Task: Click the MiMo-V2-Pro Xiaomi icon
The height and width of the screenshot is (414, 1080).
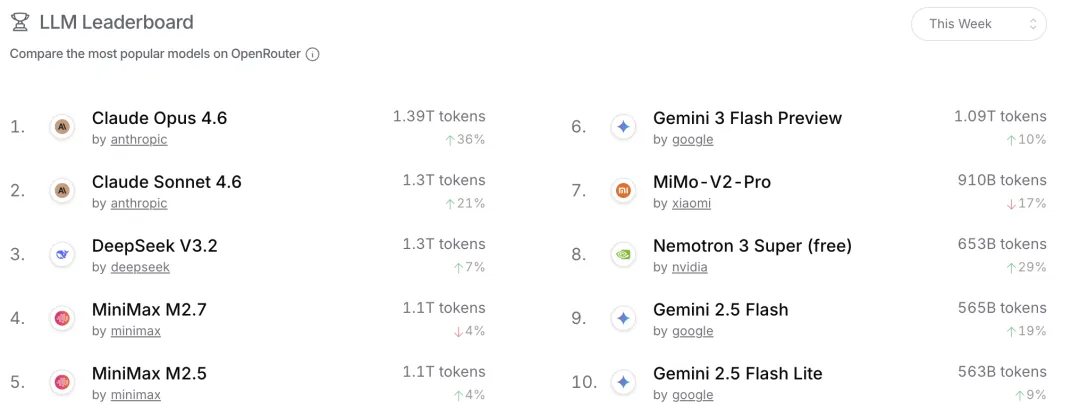Action: [623, 191]
